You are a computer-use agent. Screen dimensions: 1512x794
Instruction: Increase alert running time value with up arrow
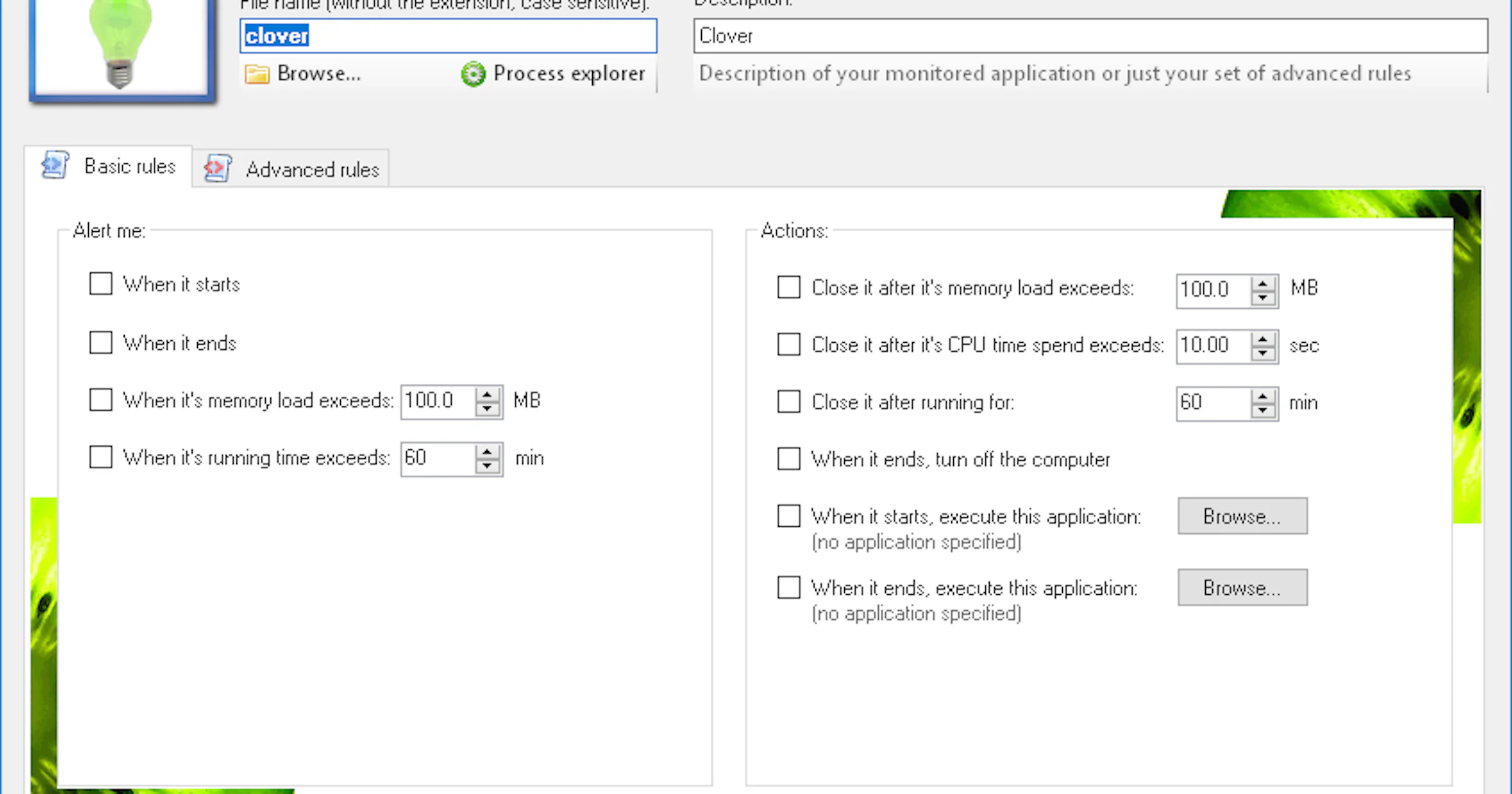pos(487,452)
